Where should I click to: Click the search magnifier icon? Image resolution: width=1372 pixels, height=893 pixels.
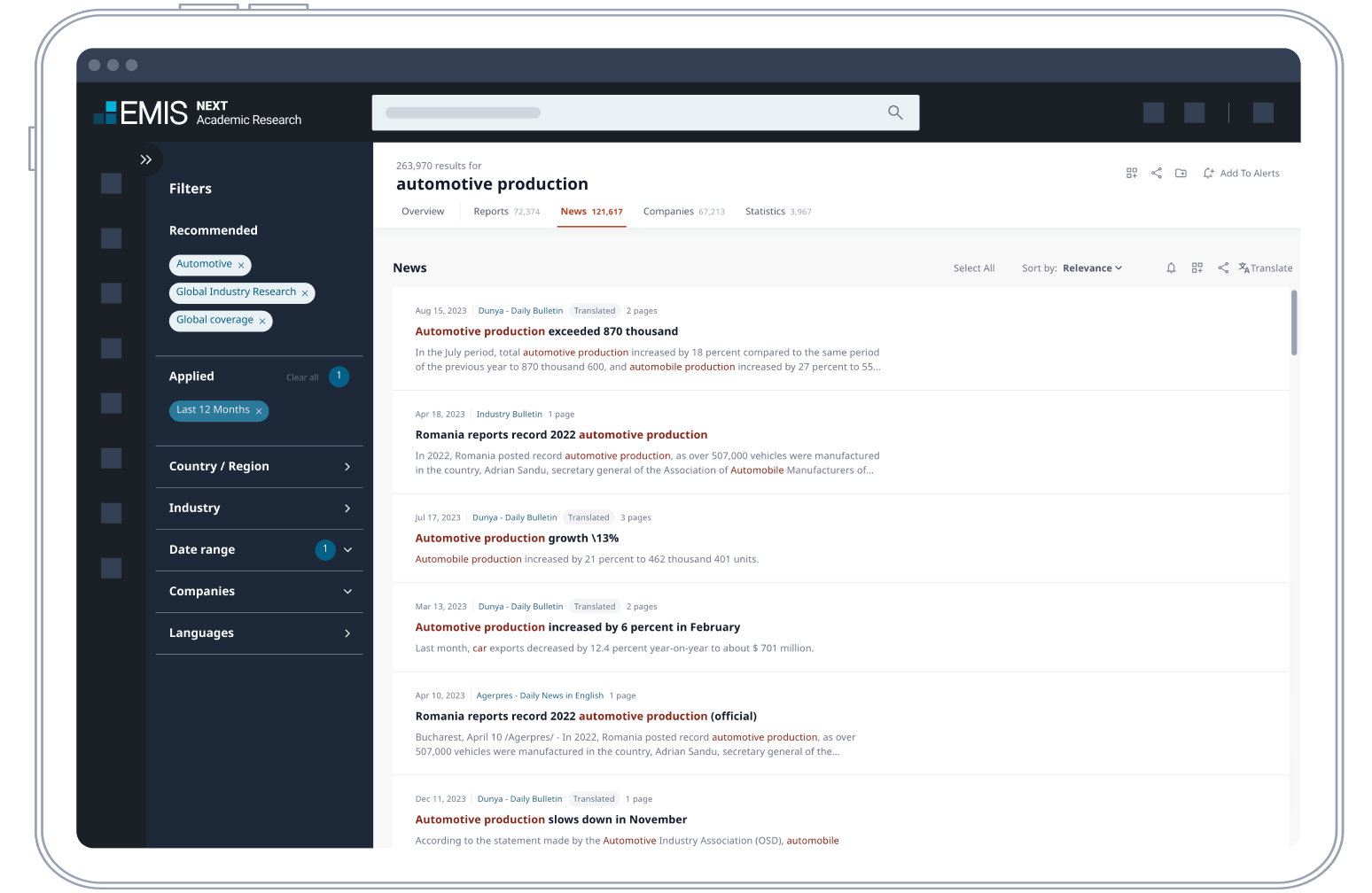[x=895, y=113]
